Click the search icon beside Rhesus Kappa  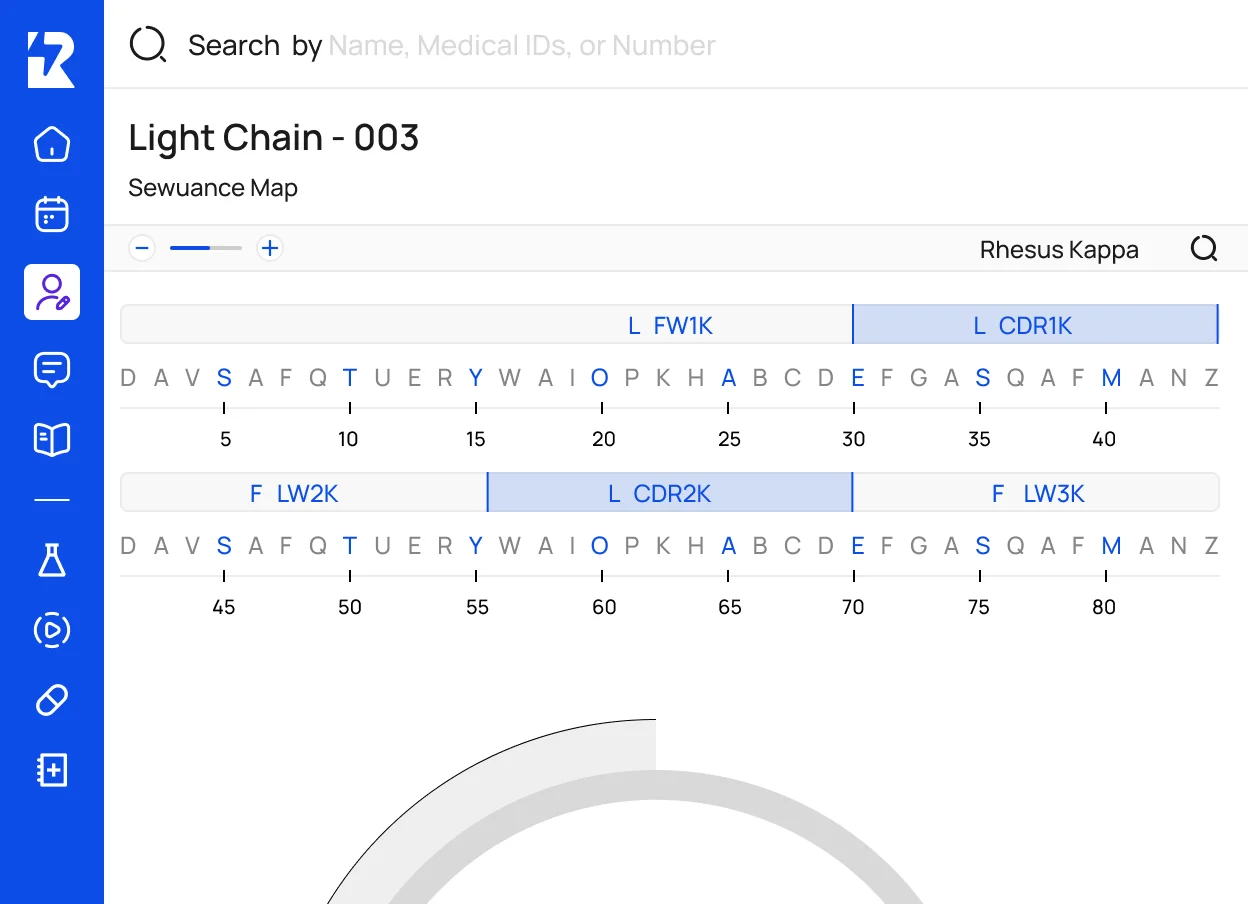coord(1204,248)
